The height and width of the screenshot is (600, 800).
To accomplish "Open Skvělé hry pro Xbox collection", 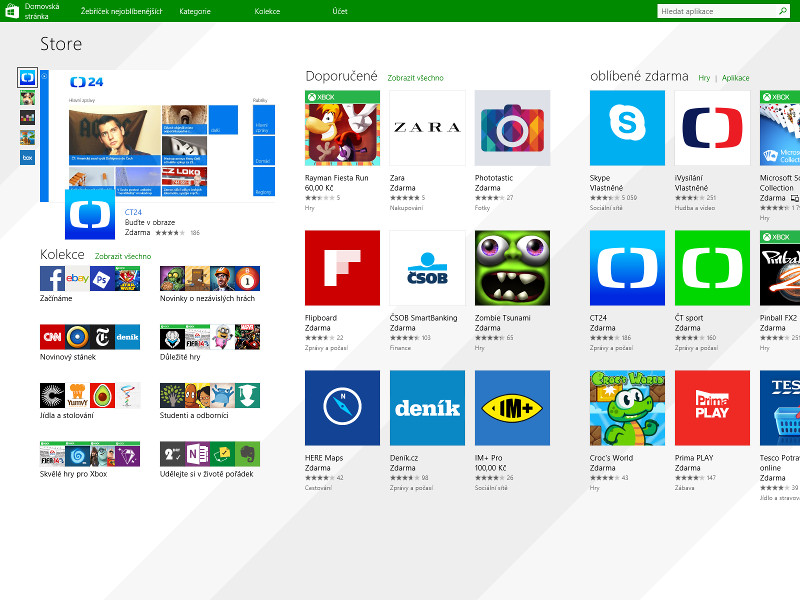I will 90,460.
